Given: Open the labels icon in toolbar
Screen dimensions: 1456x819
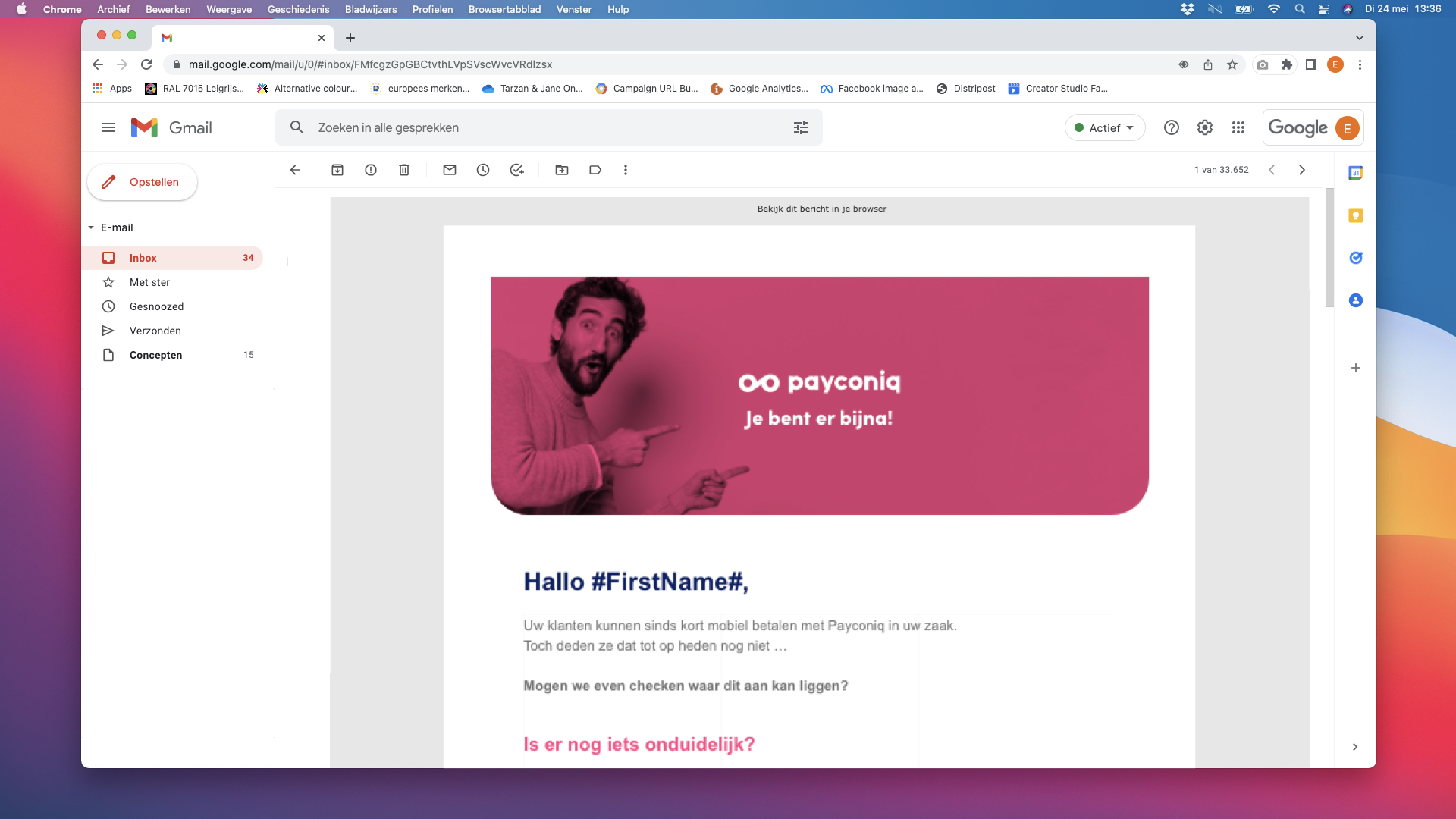Looking at the screenshot, I should pyautogui.click(x=595, y=170).
